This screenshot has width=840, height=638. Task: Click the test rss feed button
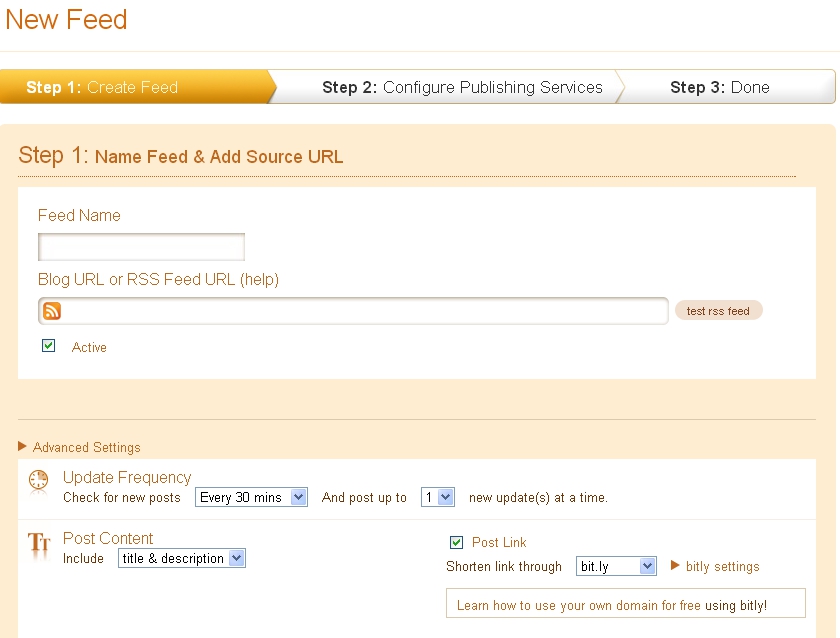[x=718, y=311]
